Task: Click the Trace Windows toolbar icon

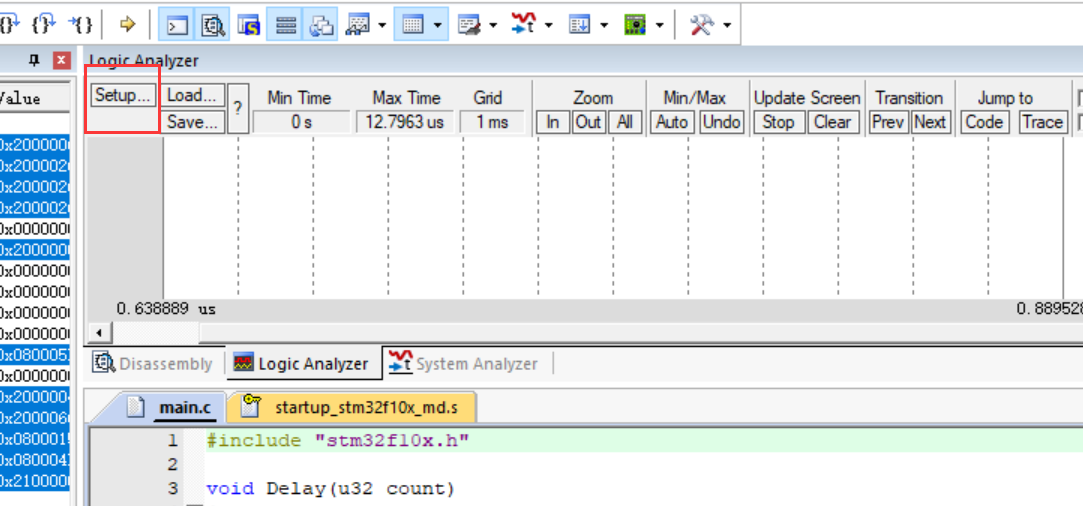Action: 579,26
